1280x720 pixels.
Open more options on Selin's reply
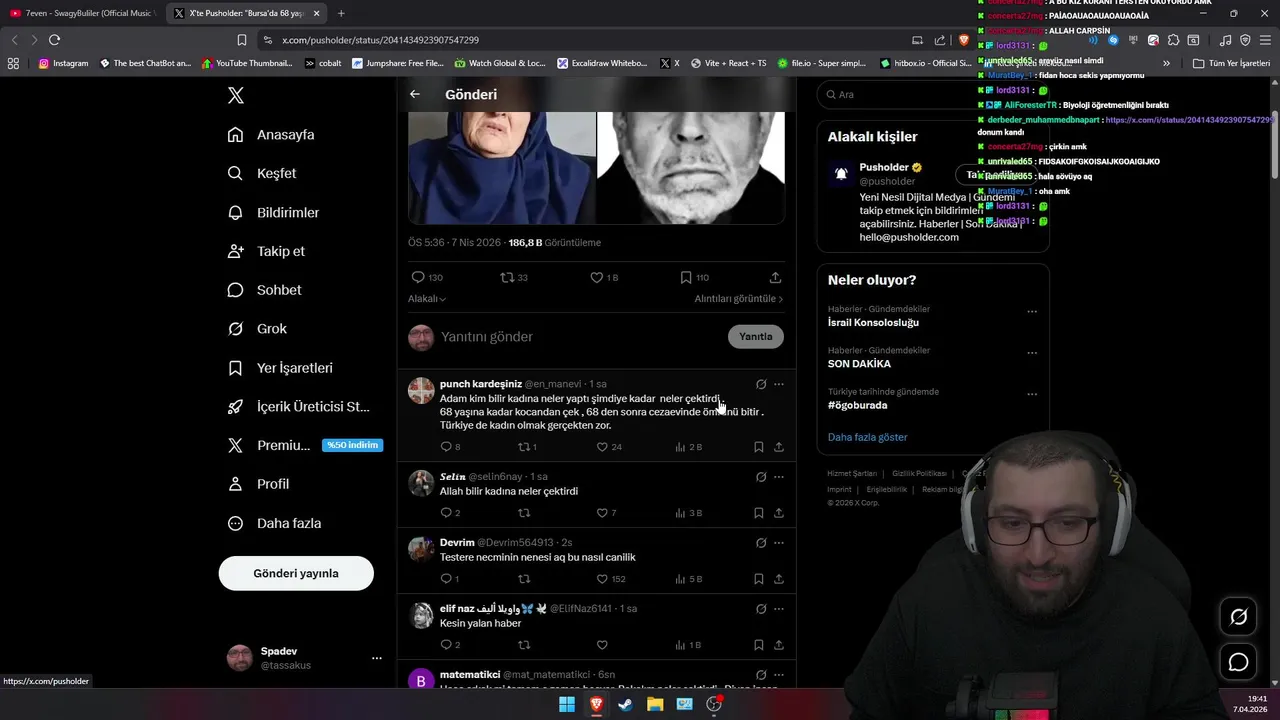(x=779, y=477)
